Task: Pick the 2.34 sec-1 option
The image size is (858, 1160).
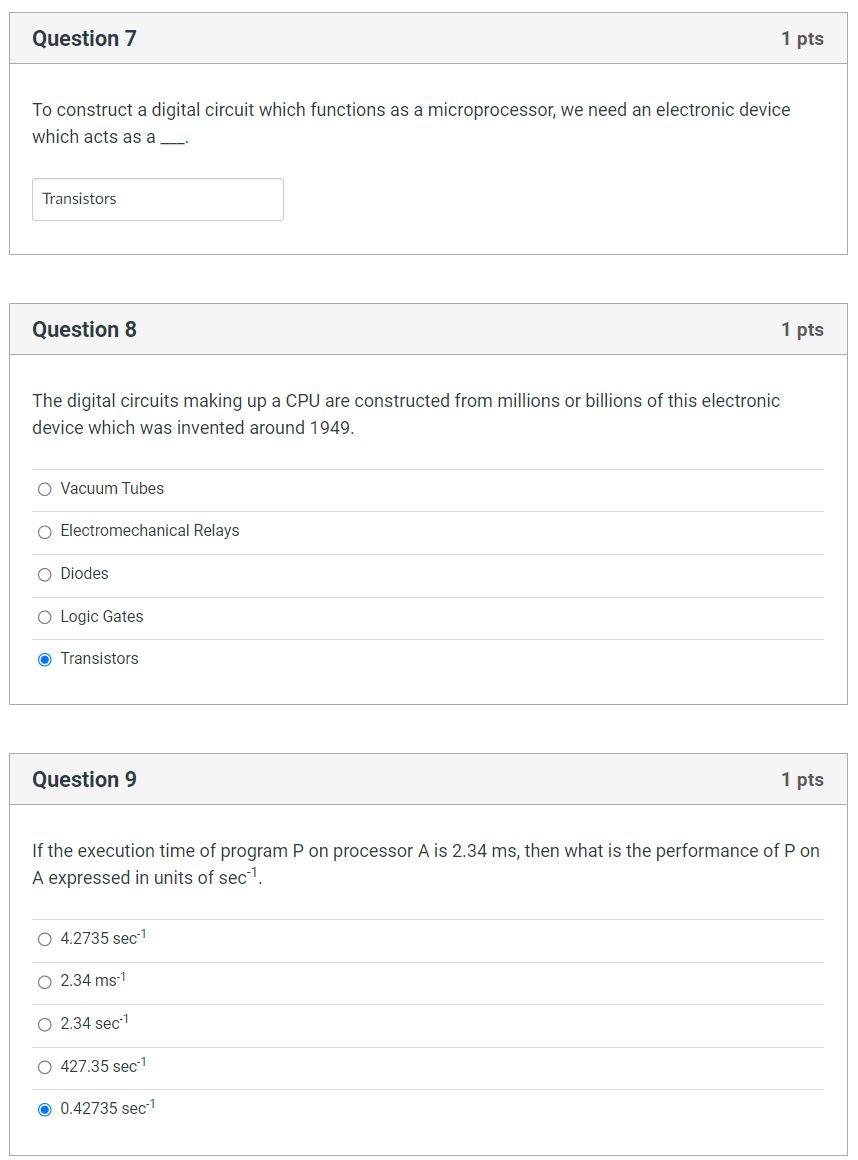Action: click(x=44, y=1024)
